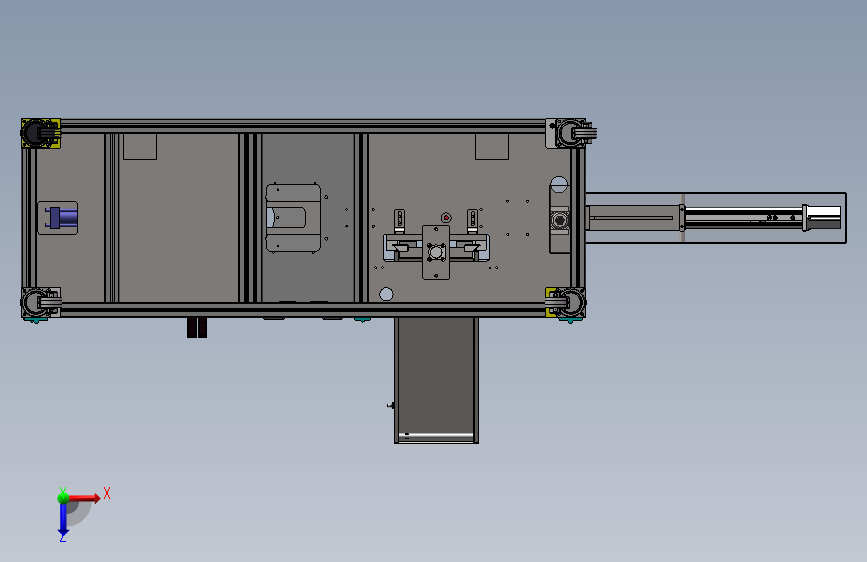The image size is (867, 562).
Task: Select the white end of the linear actuator
Action: (x=822, y=217)
